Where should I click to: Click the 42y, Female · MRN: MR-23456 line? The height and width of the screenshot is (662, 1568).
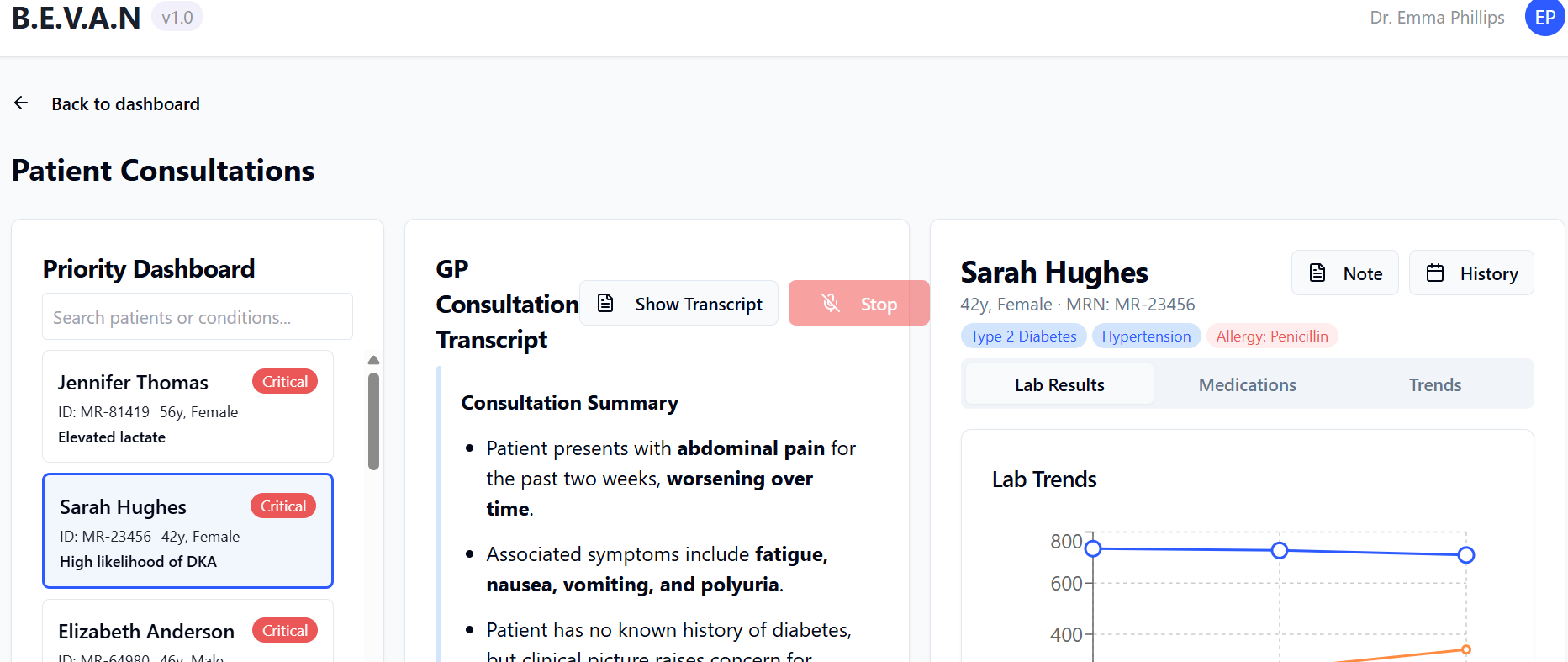[1078, 305]
